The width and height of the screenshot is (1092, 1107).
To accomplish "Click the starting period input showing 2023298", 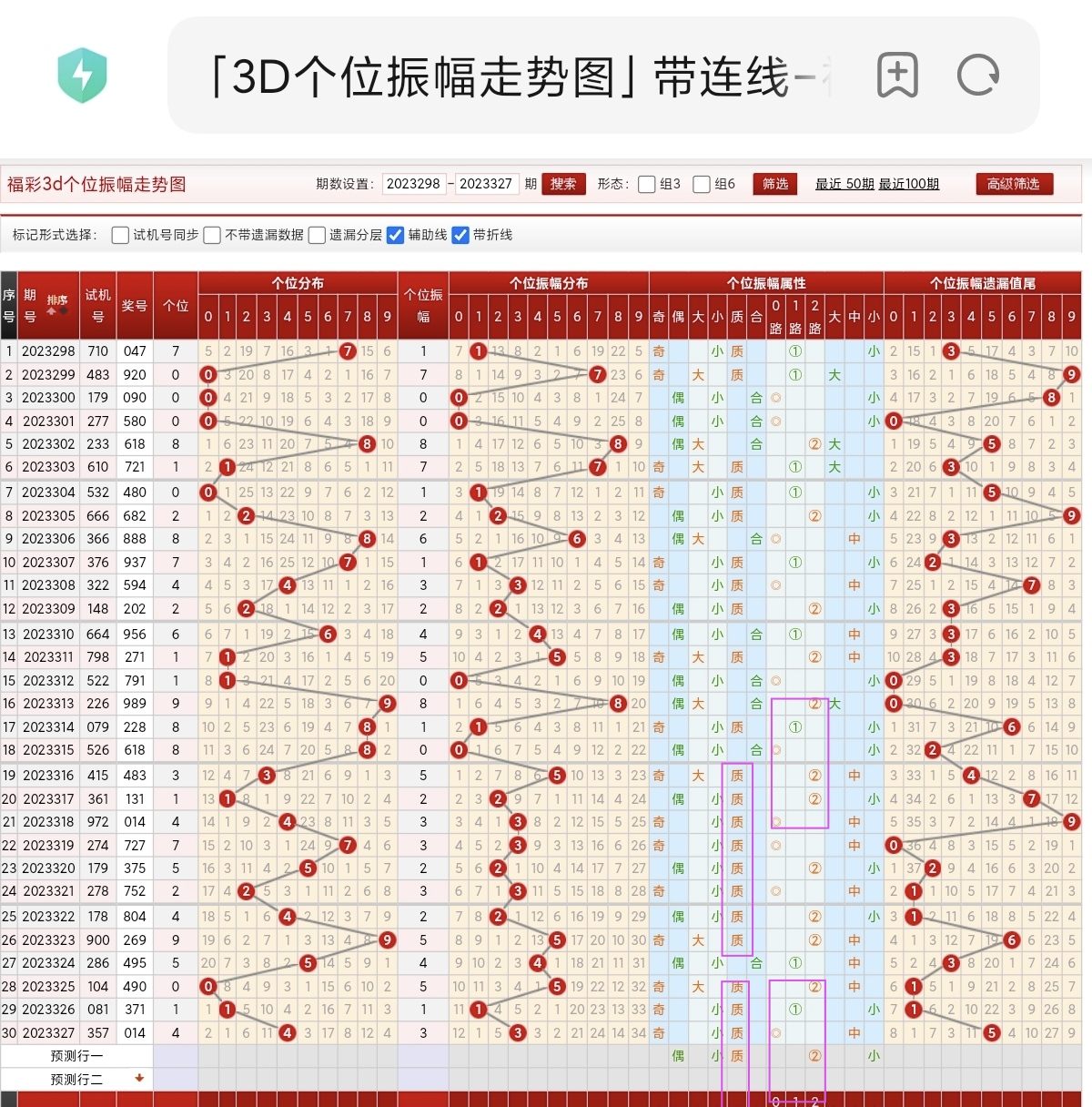I will tap(412, 183).
